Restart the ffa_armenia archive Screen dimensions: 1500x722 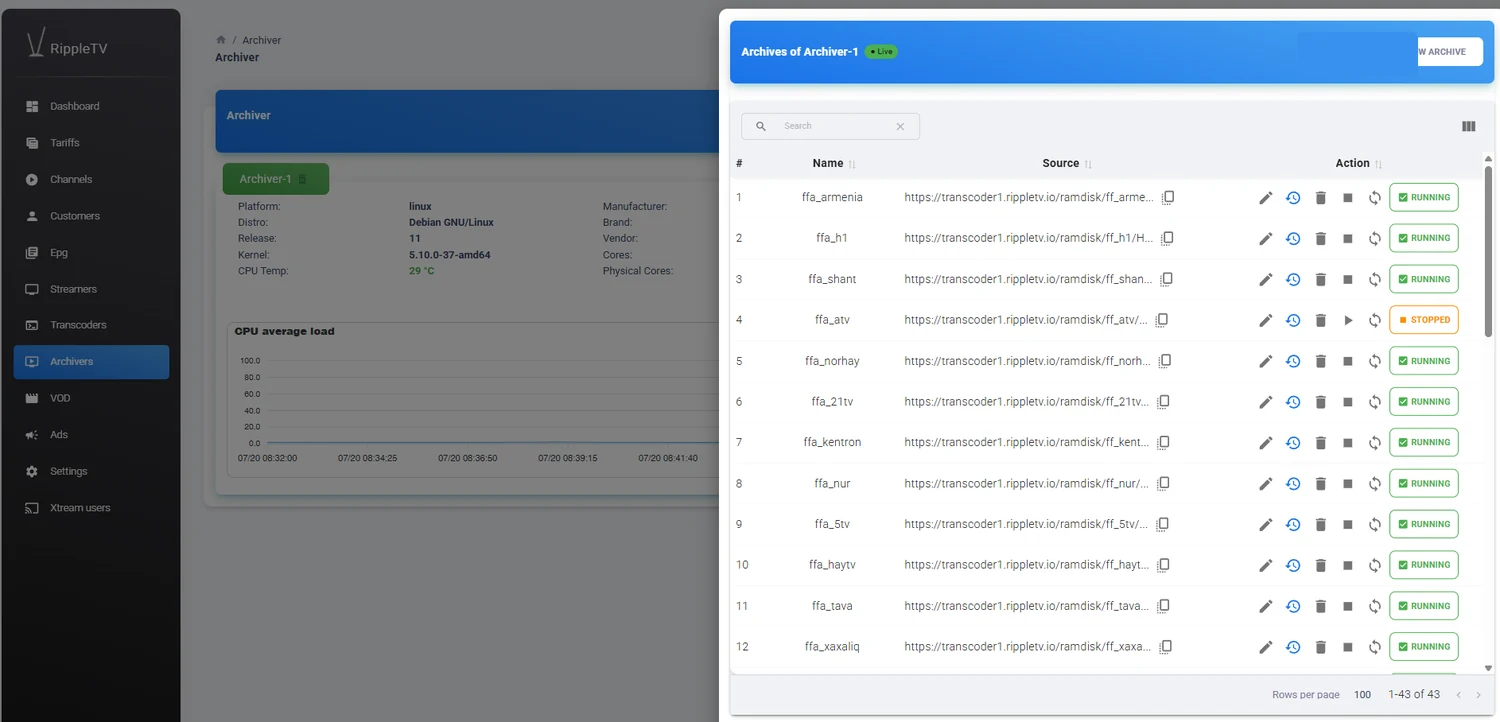(x=1375, y=198)
